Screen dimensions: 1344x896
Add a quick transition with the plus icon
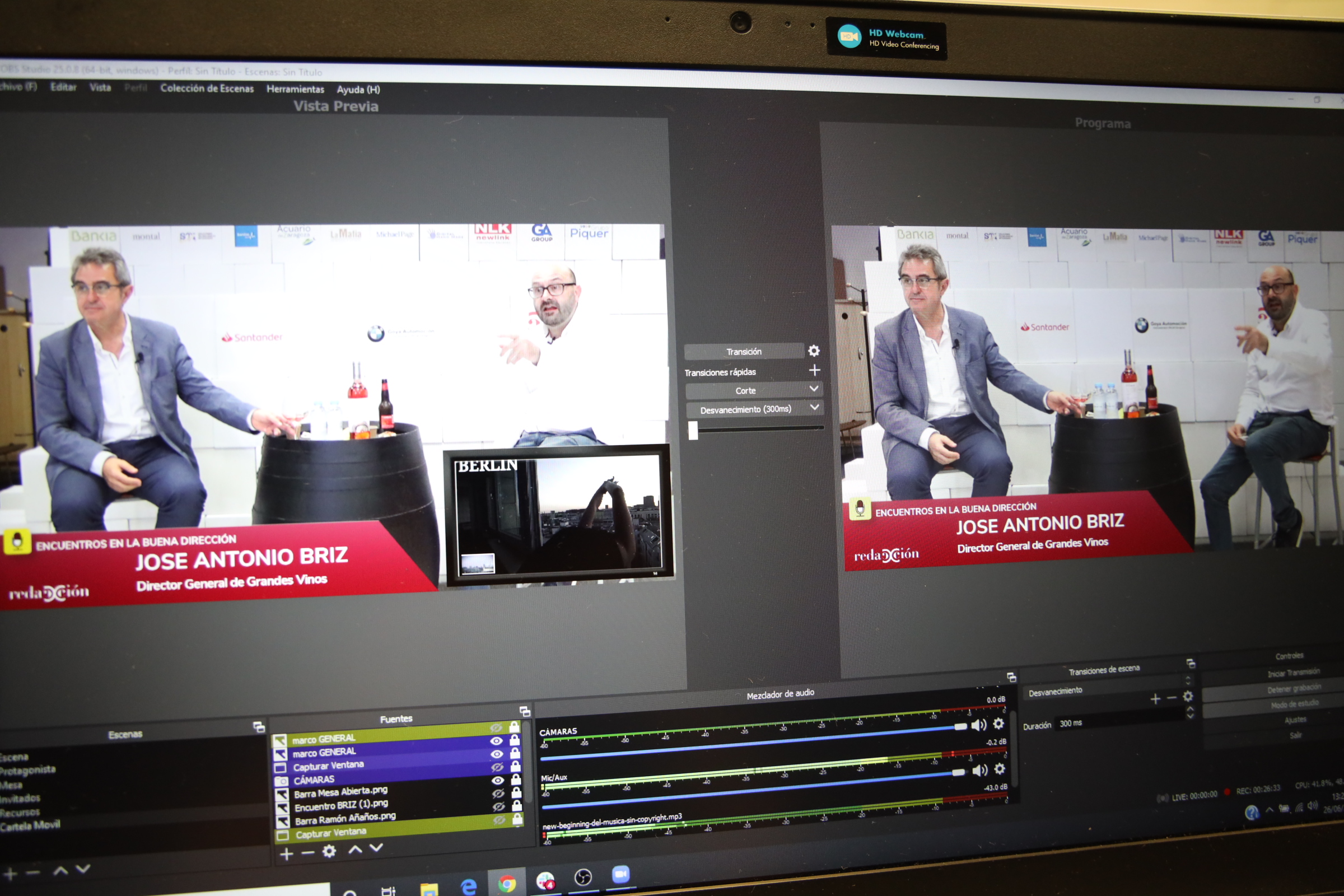(x=814, y=370)
